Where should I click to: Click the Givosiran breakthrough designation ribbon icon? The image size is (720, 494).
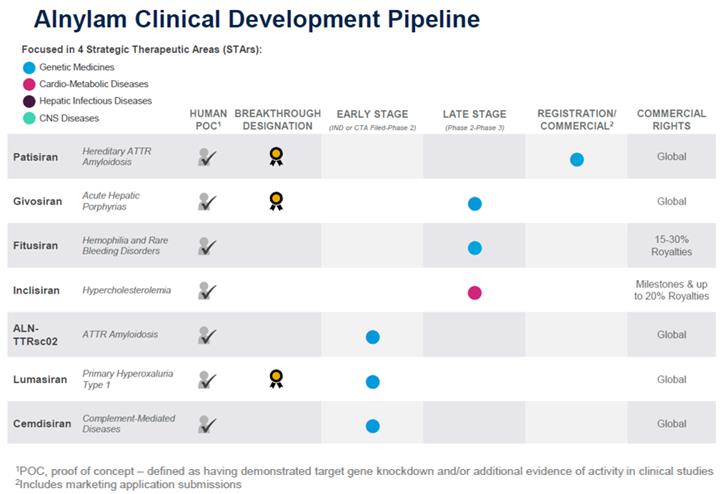coord(276,201)
